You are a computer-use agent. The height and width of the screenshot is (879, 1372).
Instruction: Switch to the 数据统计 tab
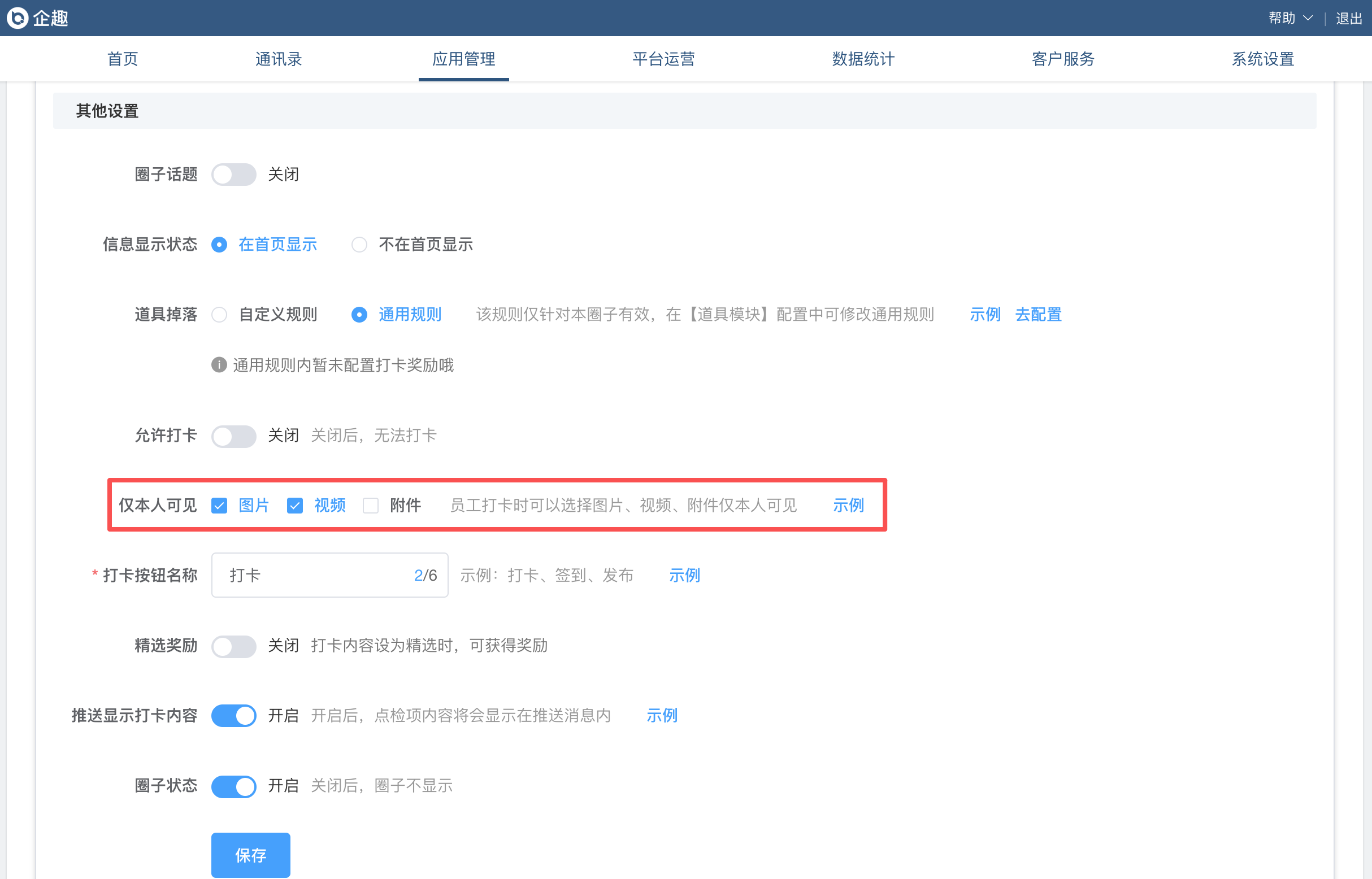click(863, 59)
